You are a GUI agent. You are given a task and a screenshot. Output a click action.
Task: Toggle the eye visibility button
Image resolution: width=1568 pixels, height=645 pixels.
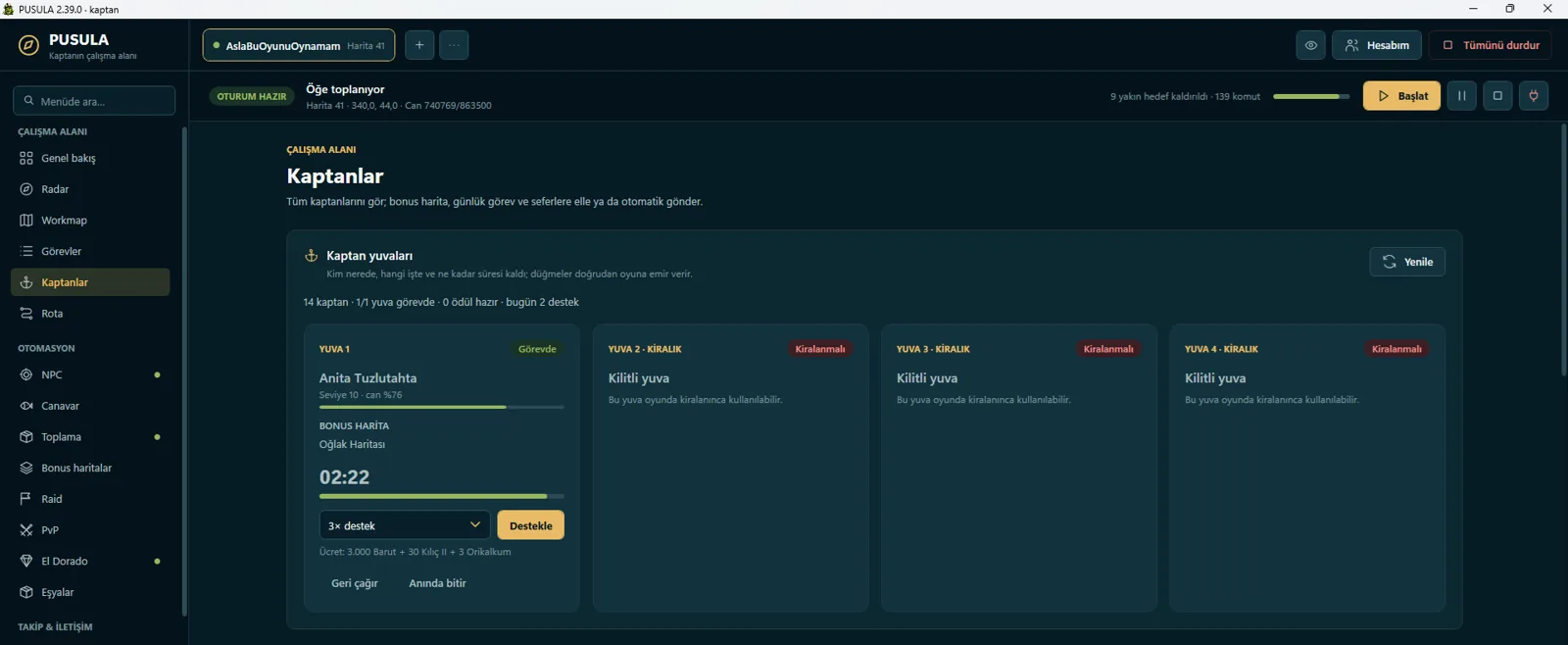tap(1310, 45)
